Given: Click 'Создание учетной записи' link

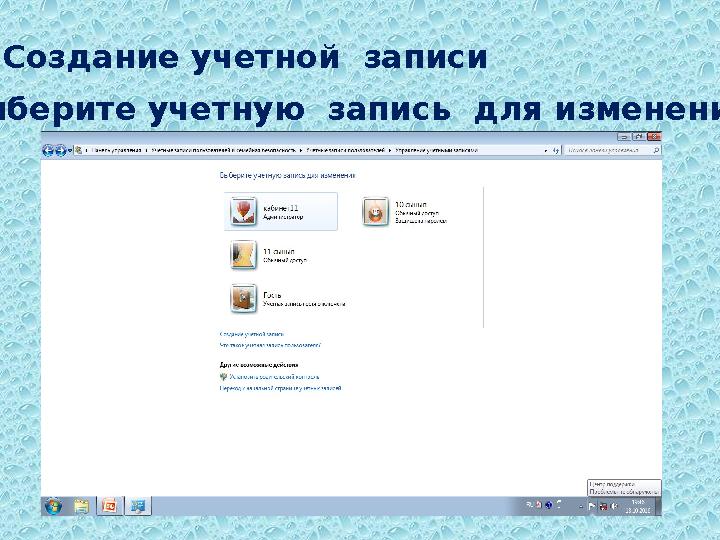Looking at the screenshot, I should [x=252, y=334].
